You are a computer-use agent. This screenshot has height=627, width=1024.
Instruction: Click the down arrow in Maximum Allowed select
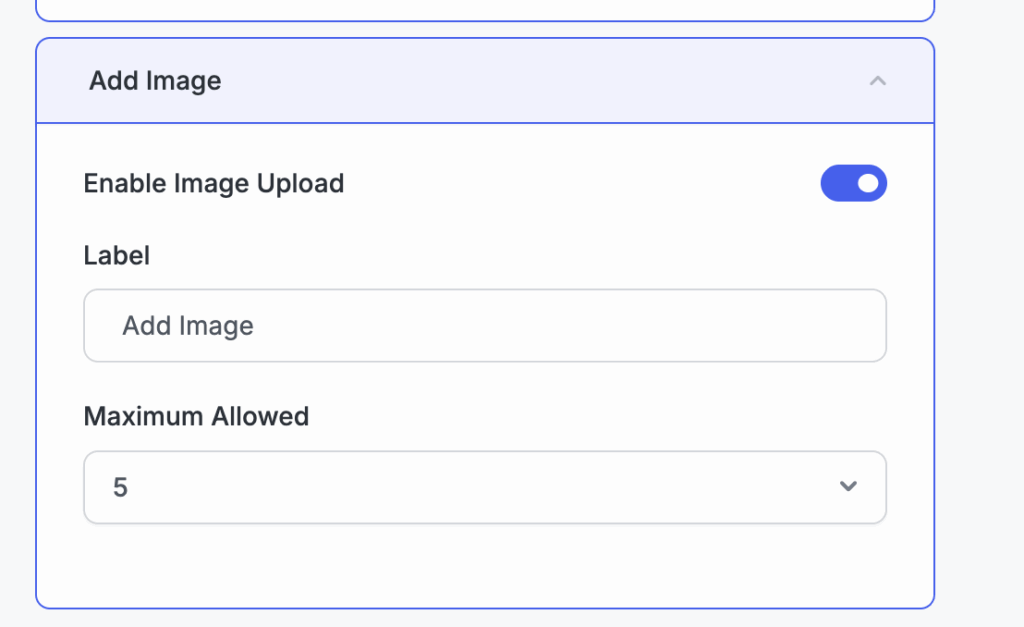pyautogui.click(x=848, y=487)
